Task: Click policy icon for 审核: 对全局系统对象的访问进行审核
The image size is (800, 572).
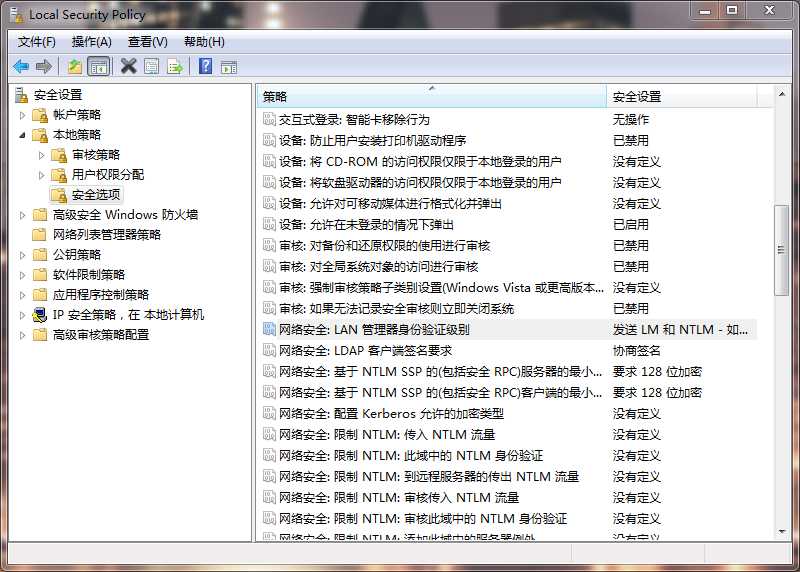Action: 269,266
